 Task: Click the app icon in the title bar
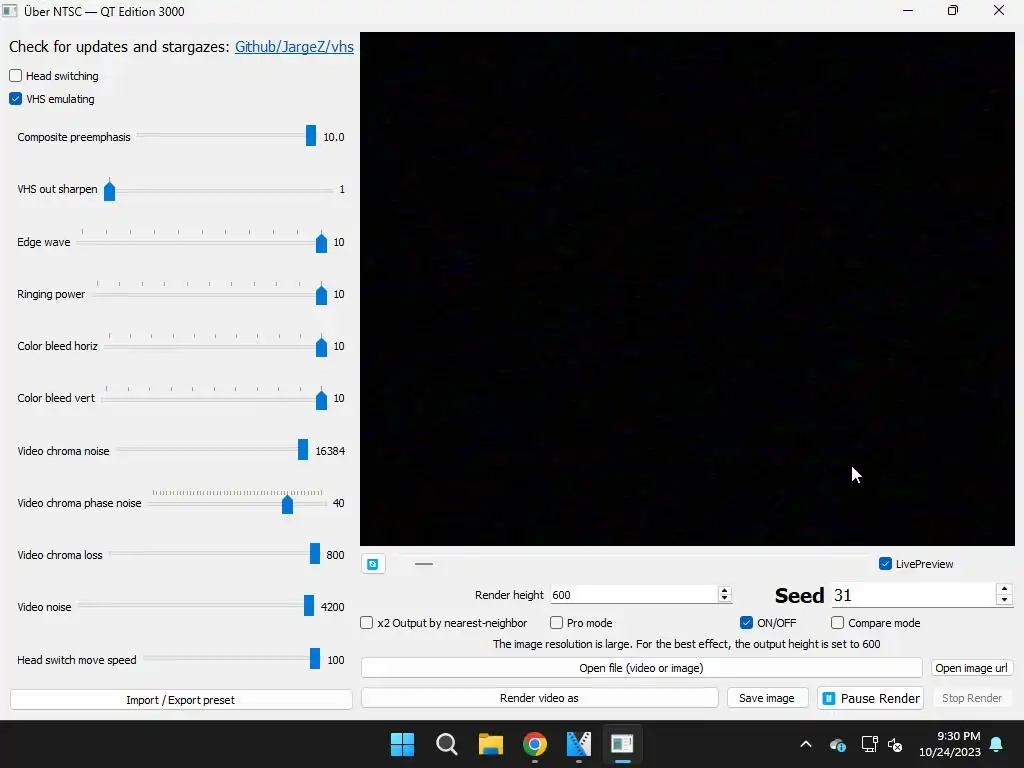[9, 11]
